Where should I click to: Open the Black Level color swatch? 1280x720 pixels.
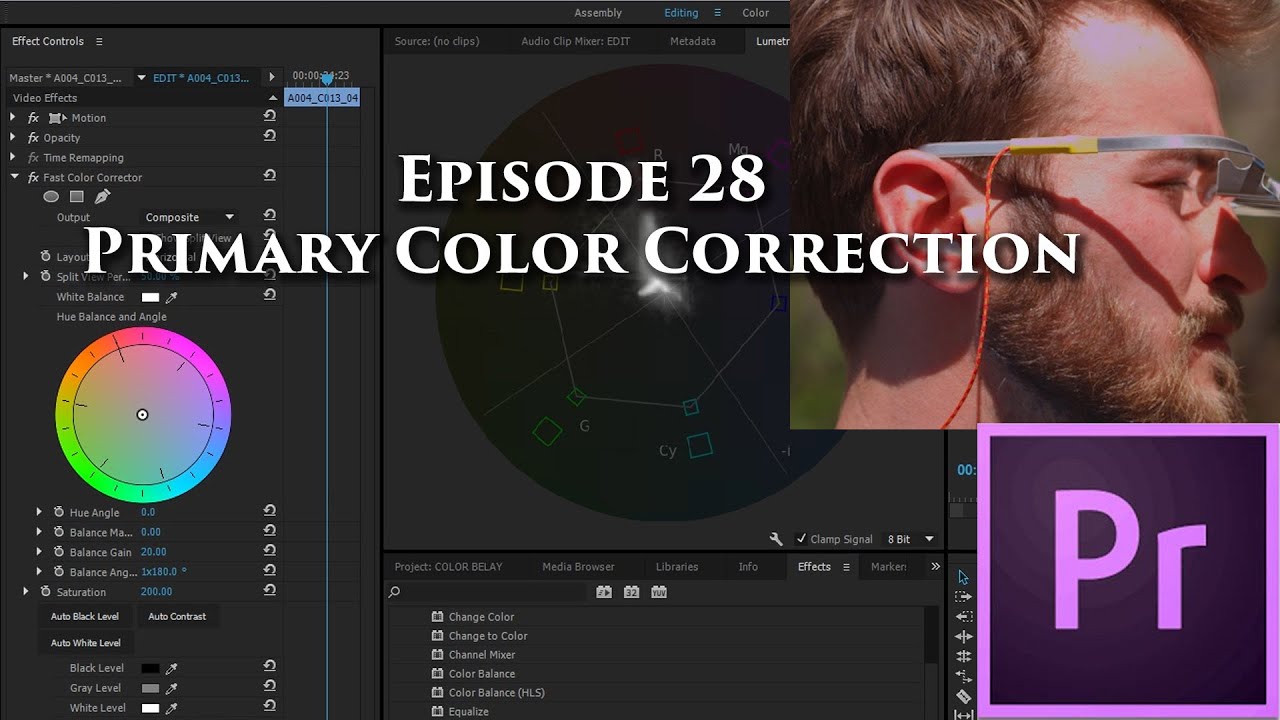(151, 668)
